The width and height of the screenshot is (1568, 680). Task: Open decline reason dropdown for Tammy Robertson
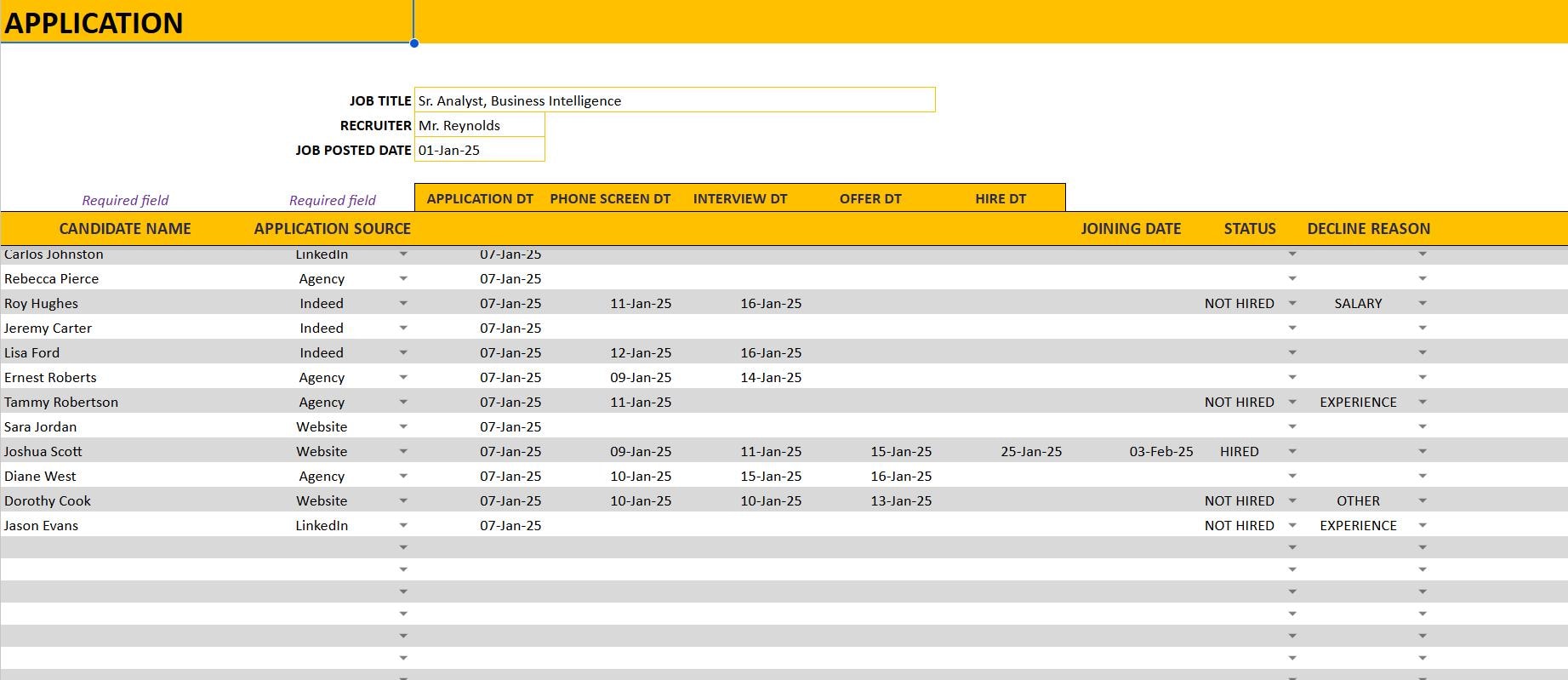point(1423,402)
